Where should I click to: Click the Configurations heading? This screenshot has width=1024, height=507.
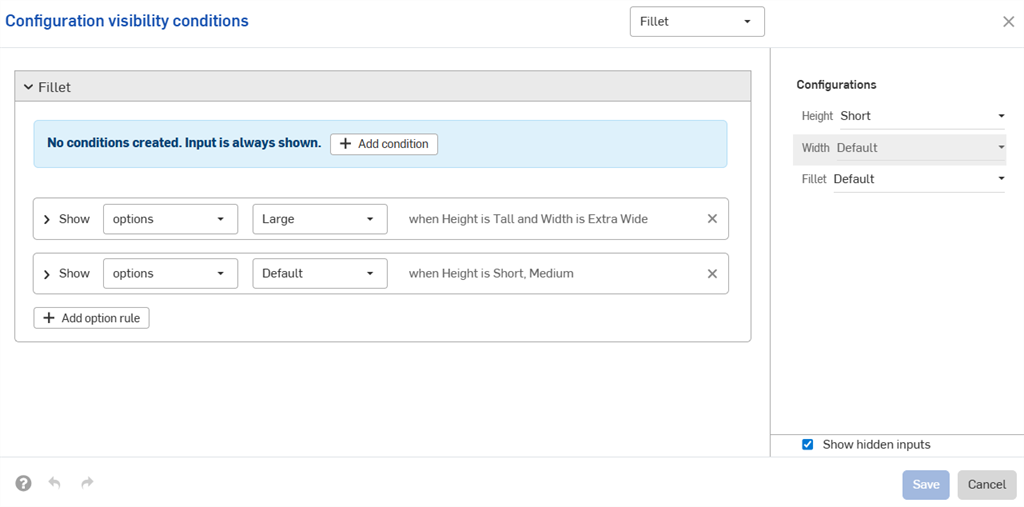point(837,84)
